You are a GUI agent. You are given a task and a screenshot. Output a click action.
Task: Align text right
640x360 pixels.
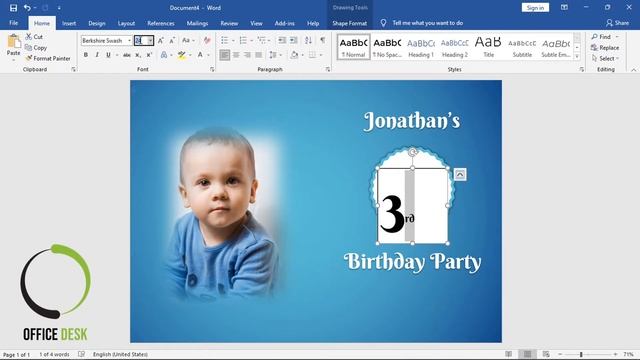pyautogui.click(x=247, y=55)
